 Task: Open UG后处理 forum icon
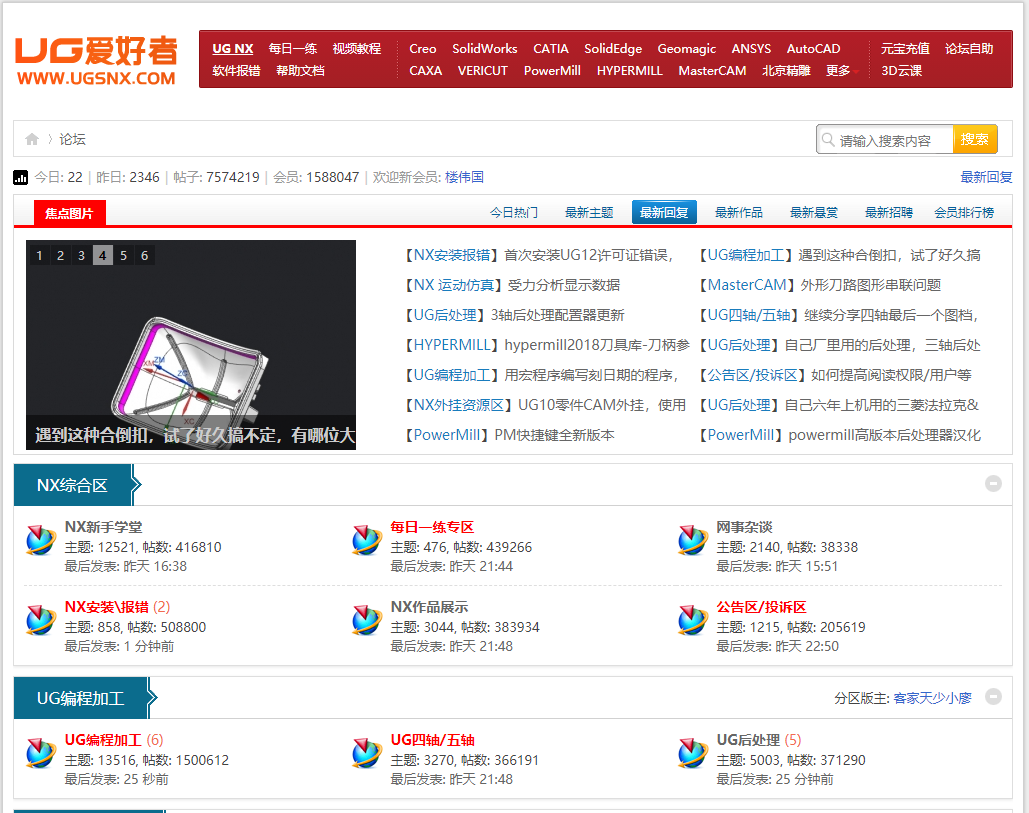pos(693,753)
